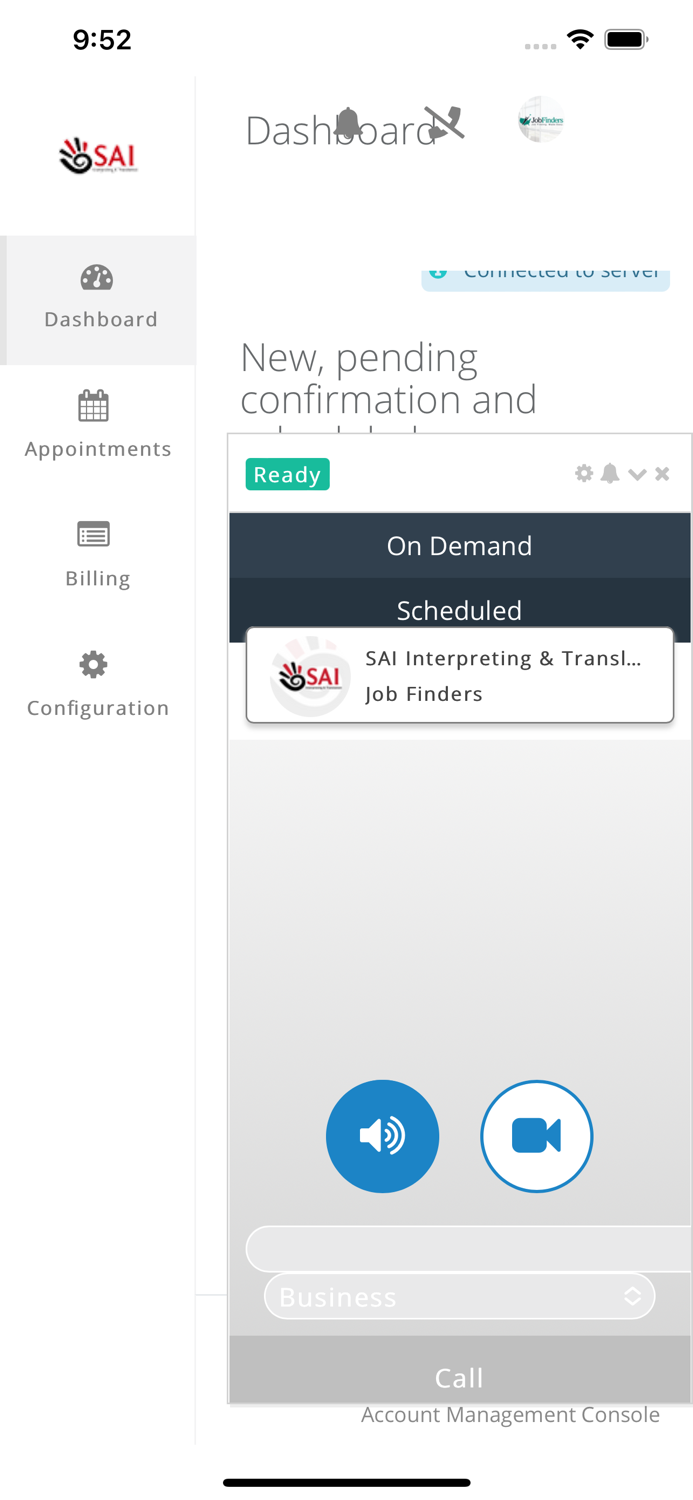
Task: Click the SAI logo in the sidebar
Action: click(x=96, y=156)
